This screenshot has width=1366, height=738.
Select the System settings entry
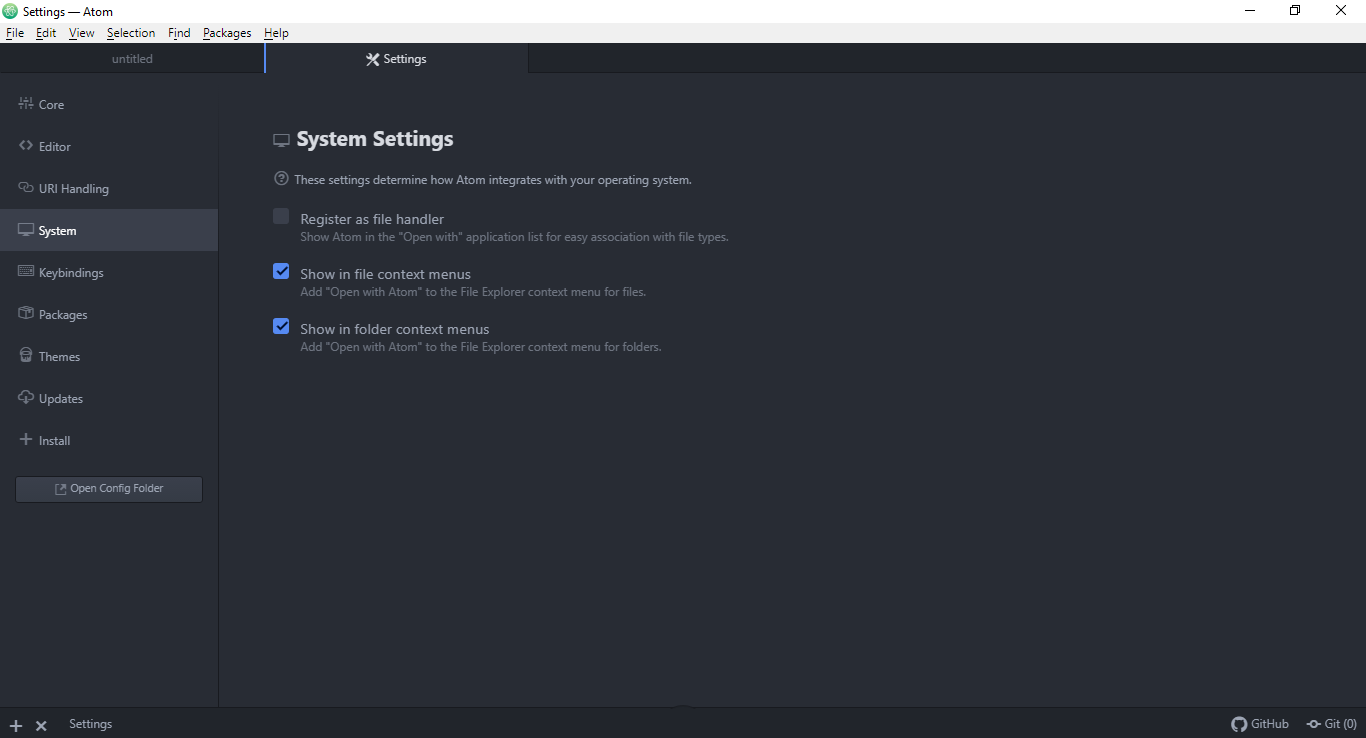pyautogui.click(x=109, y=230)
